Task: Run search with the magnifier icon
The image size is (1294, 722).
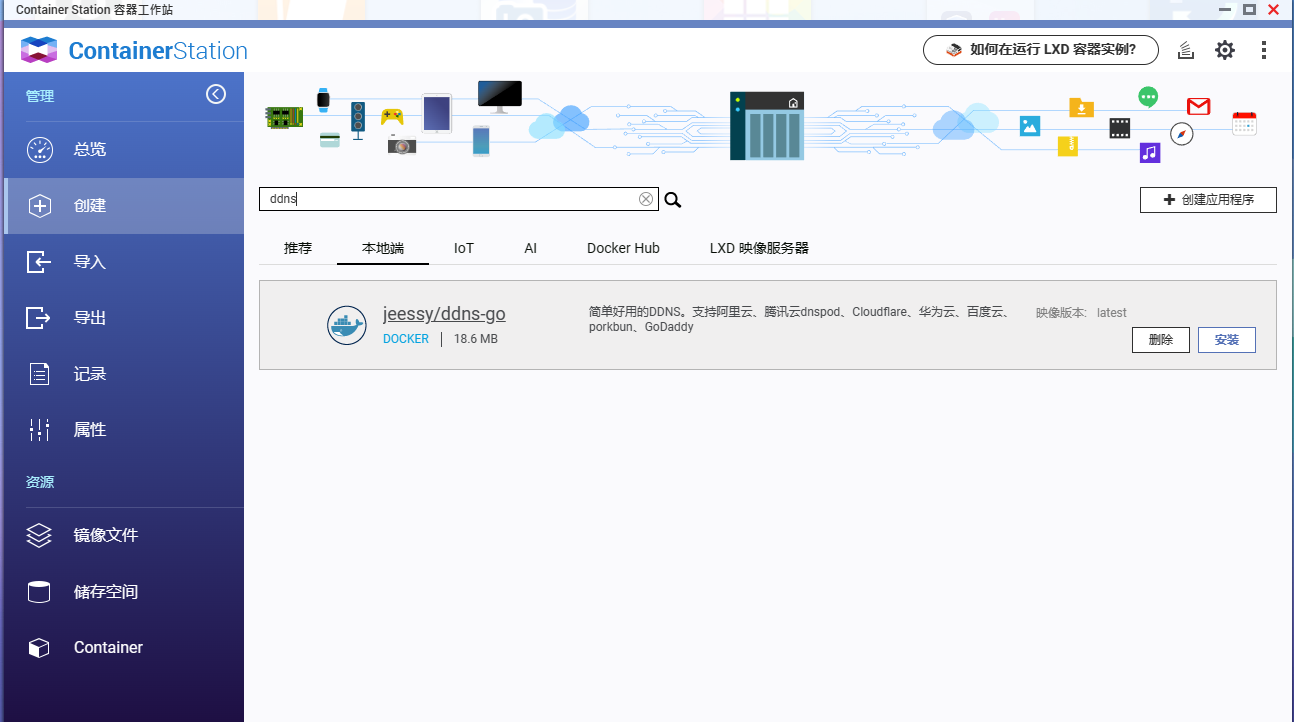Action: click(x=673, y=200)
